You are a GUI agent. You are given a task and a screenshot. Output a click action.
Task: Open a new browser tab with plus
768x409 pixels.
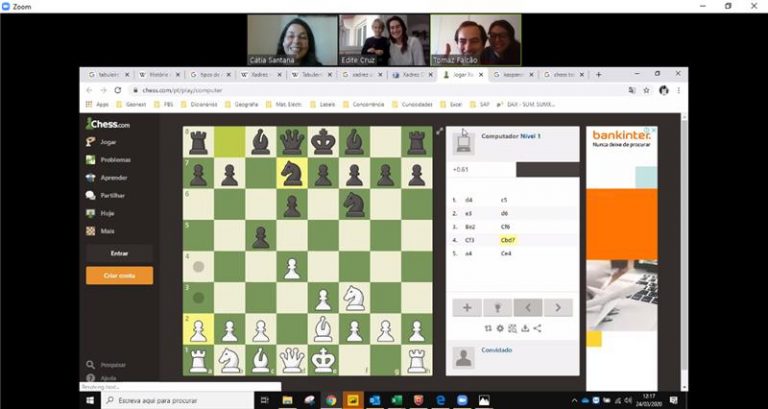click(599, 75)
